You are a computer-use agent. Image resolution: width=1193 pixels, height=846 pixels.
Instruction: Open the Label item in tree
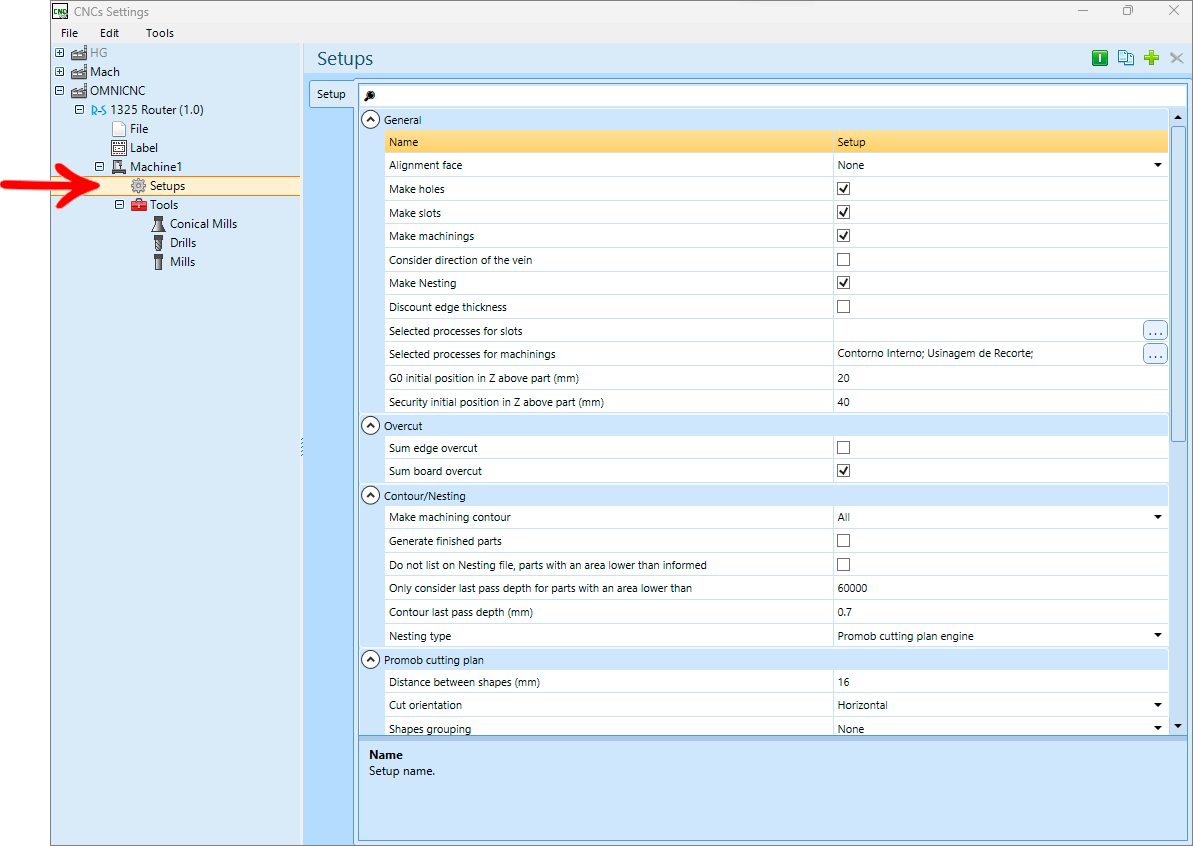(x=144, y=148)
